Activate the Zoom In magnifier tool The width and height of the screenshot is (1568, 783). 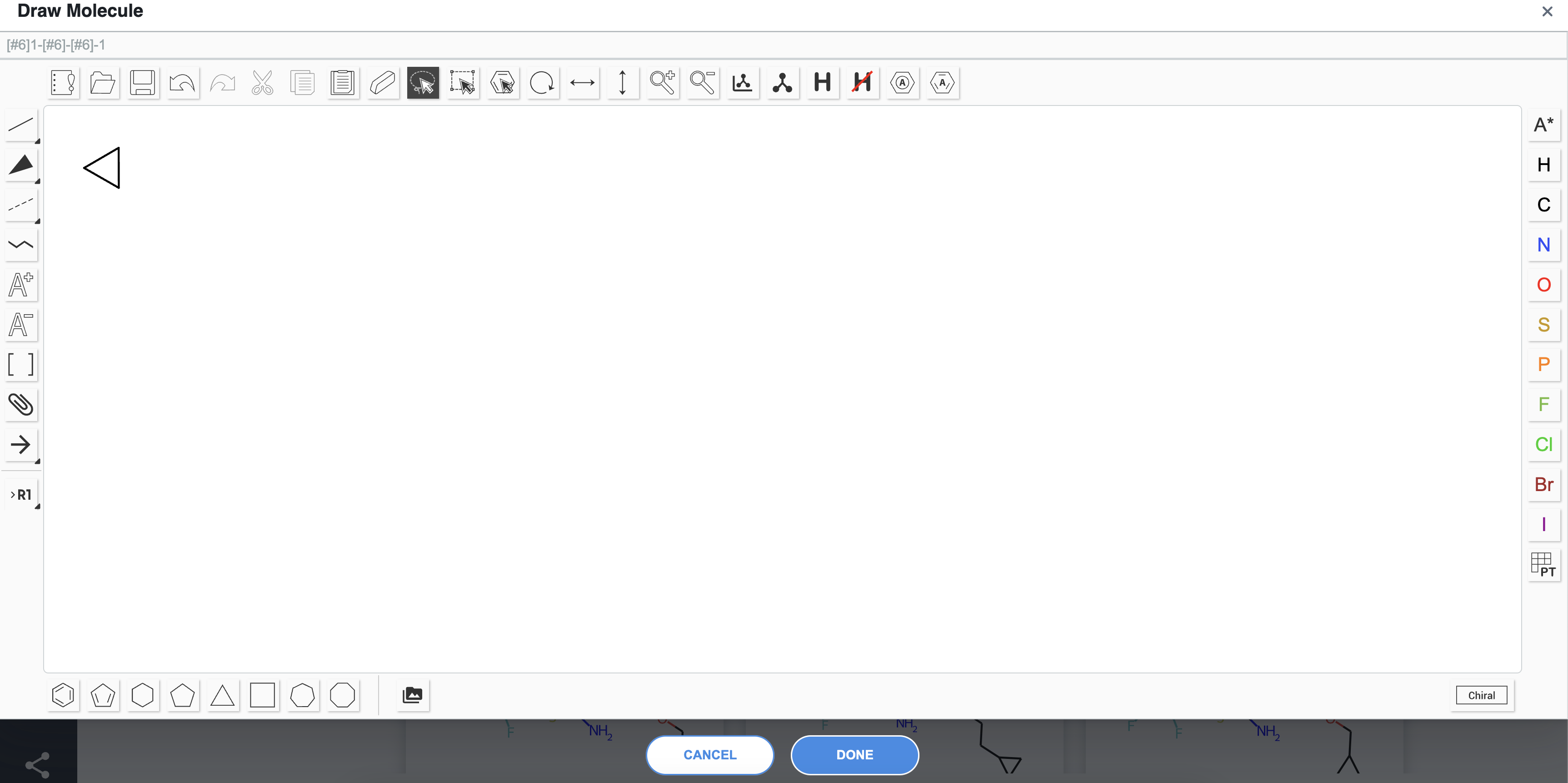point(662,83)
